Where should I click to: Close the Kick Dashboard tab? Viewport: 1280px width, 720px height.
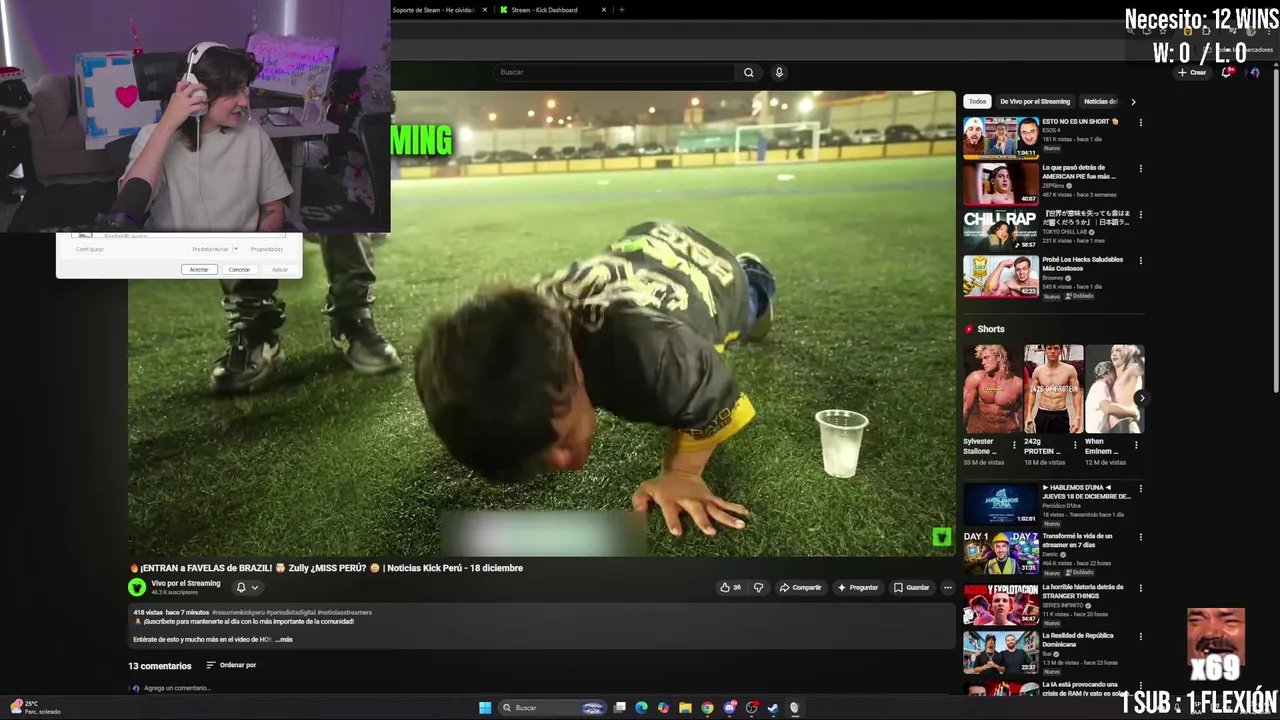pyautogui.click(x=604, y=10)
